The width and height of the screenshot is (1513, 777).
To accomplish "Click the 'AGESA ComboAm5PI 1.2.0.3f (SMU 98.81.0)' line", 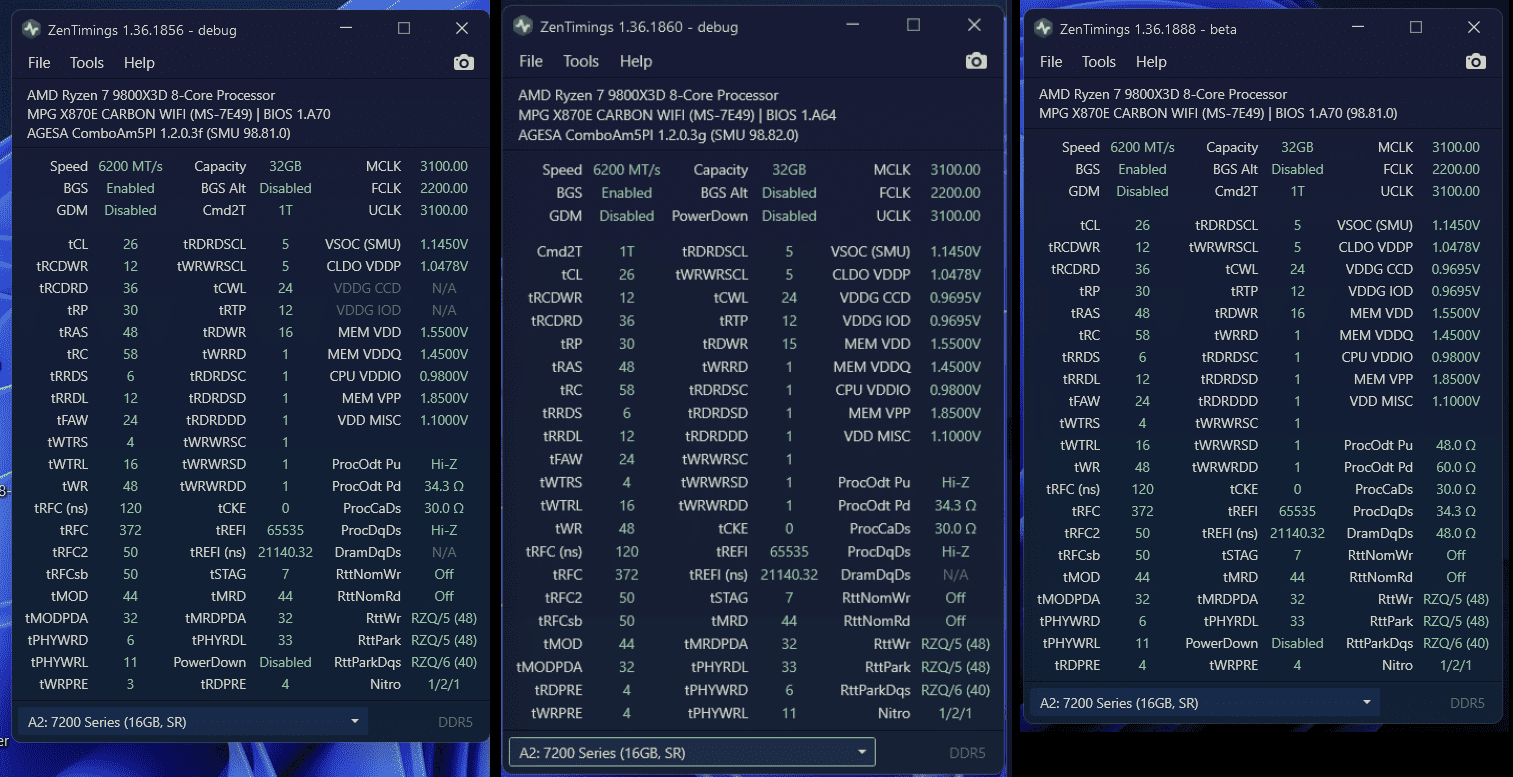I will (159, 132).
